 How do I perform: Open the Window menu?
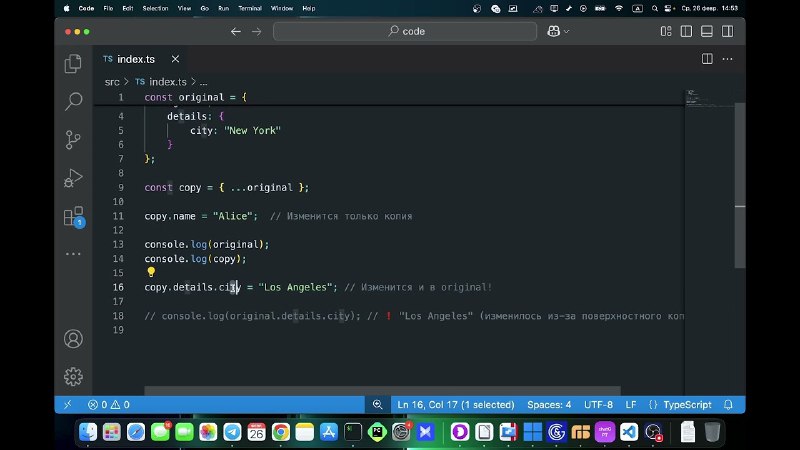(282, 8)
